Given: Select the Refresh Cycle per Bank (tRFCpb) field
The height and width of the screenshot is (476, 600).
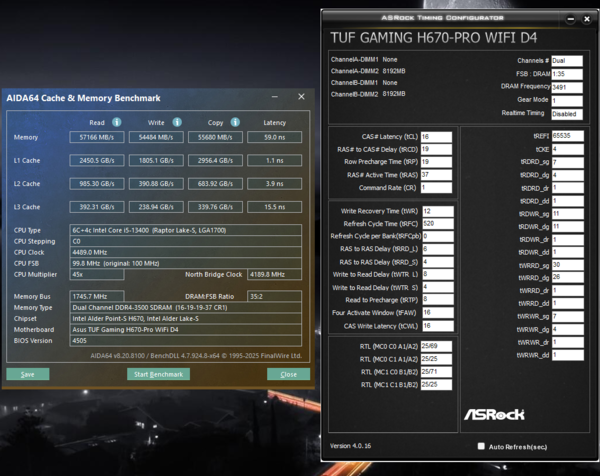Looking at the screenshot, I should pyautogui.click(x=438, y=236).
